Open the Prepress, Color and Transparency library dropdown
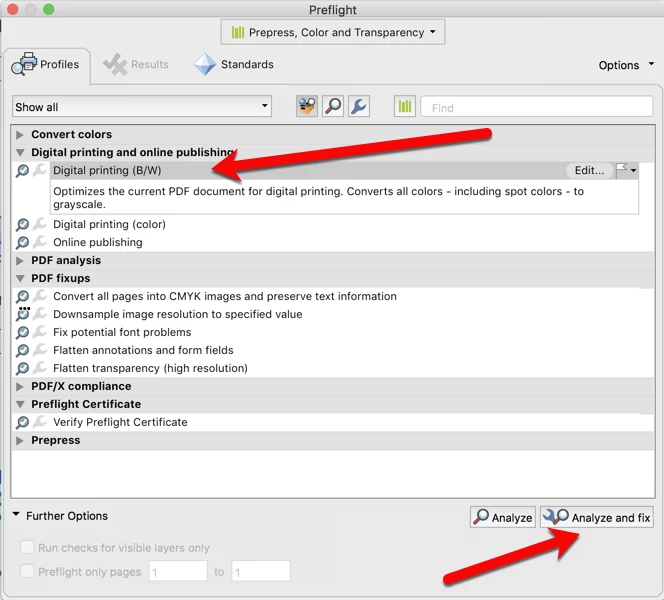Viewport: 664px width, 600px height. pos(333,32)
